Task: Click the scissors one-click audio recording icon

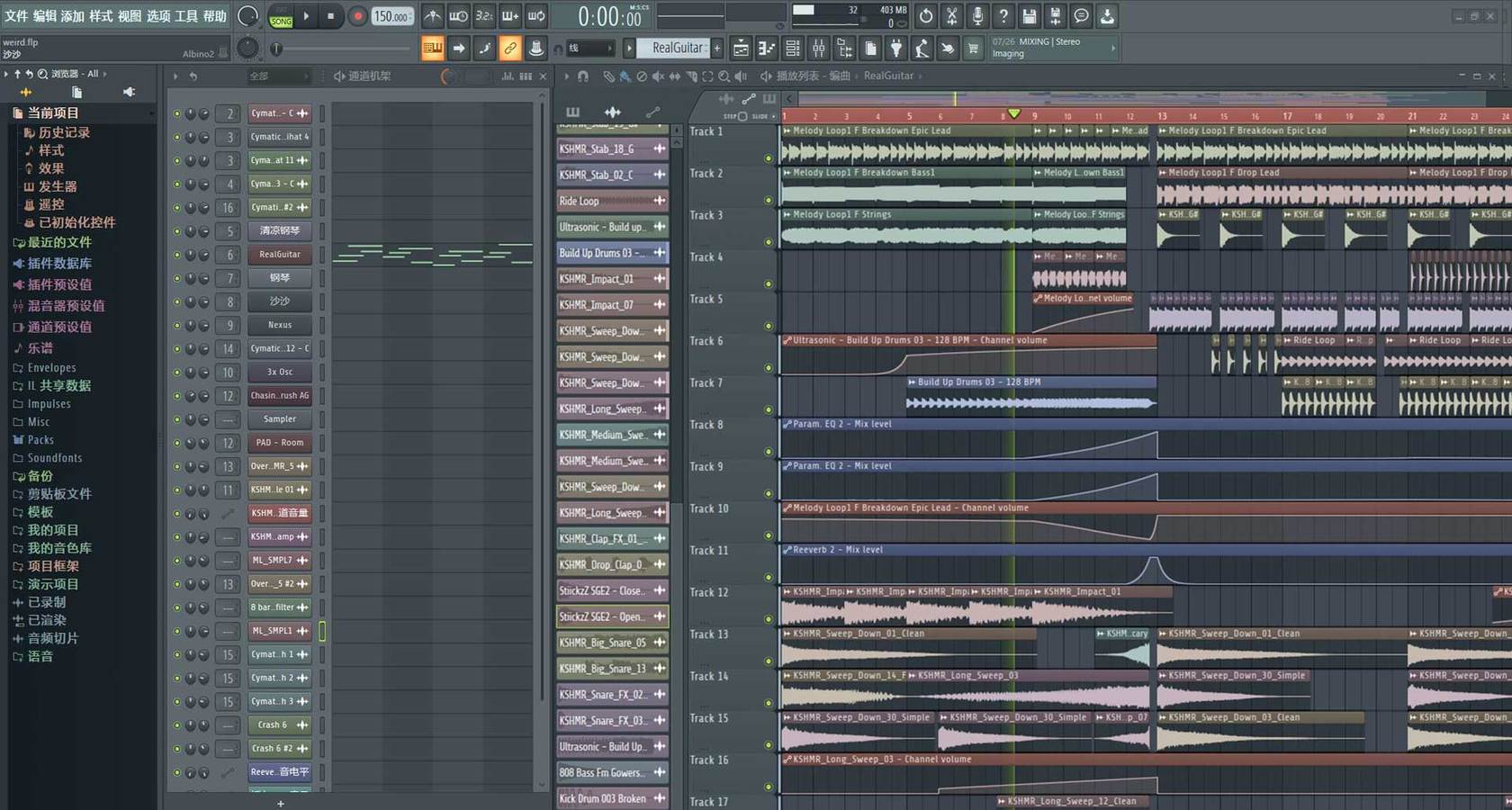Action: 951,15
